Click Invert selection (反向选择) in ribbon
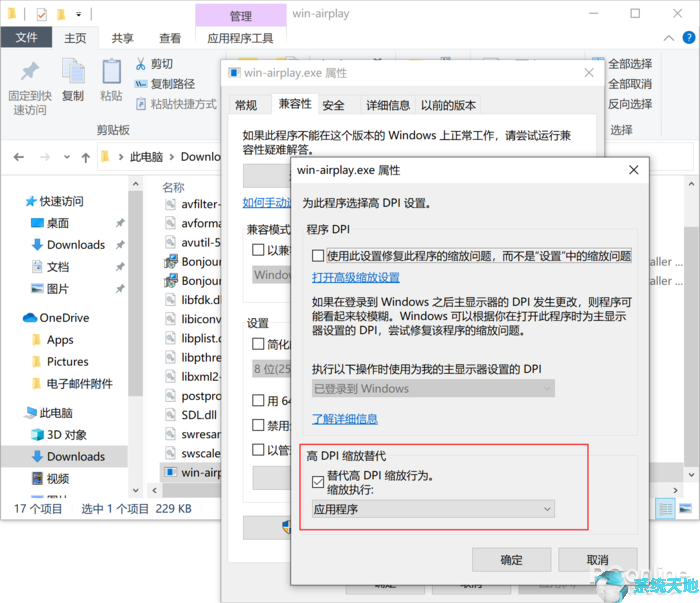The image size is (700, 603). [x=630, y=104]
